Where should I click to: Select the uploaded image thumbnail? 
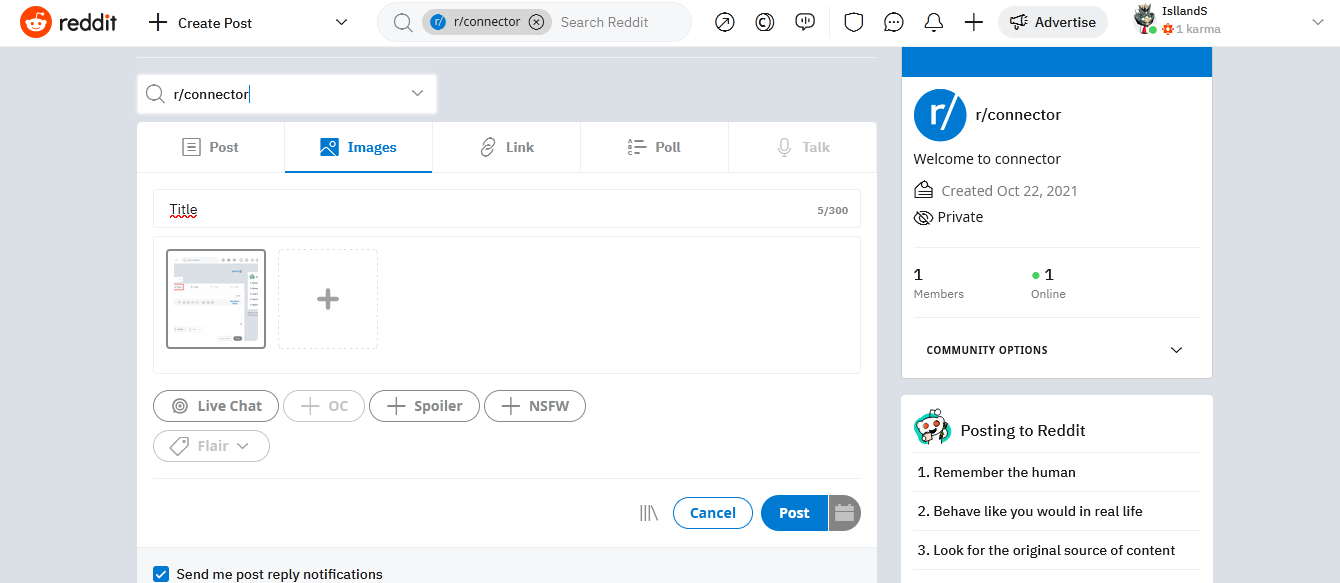pos(216,299)
